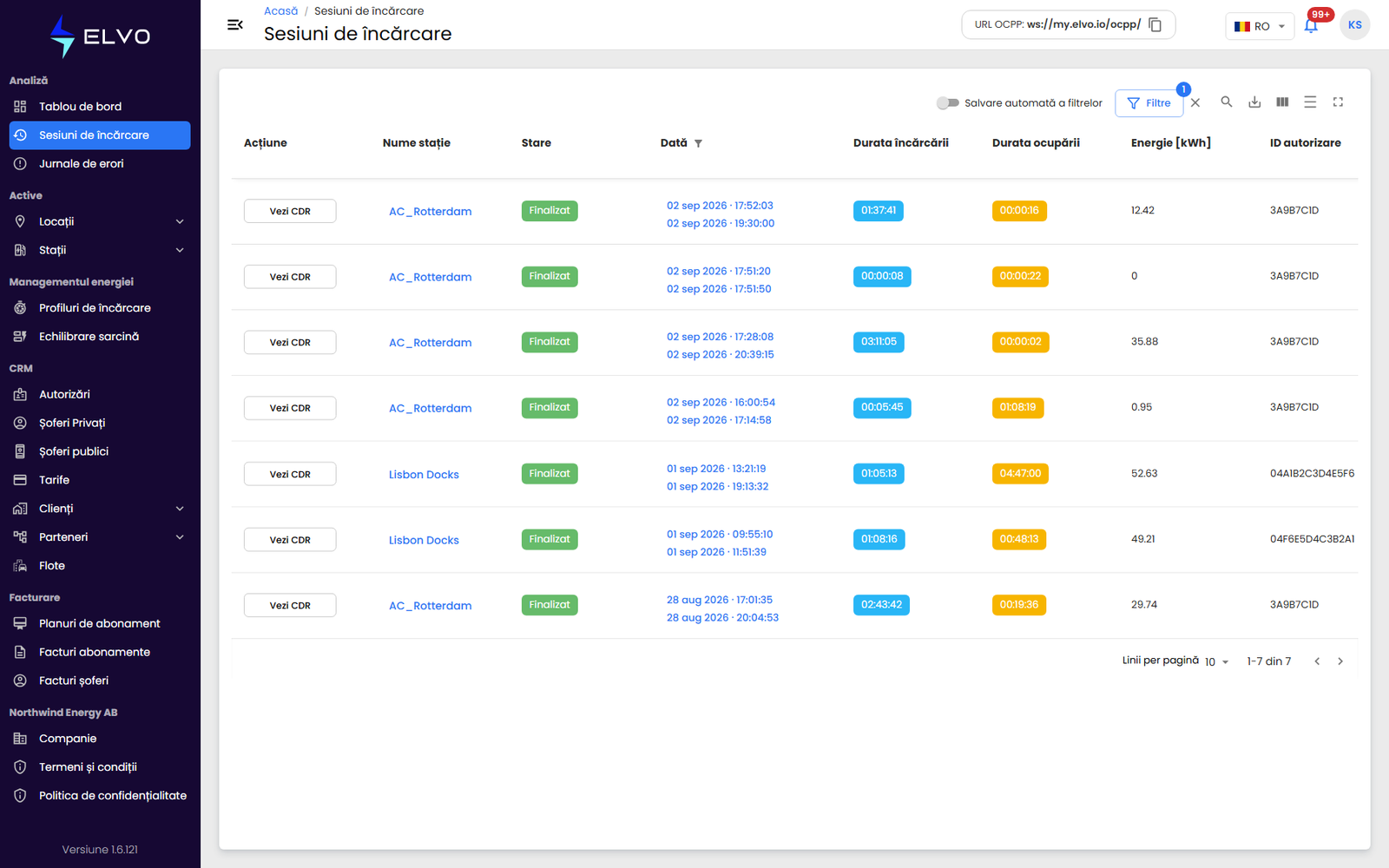Screen dimensions: 1389x868
Task: Open Jurnale de erori
Action: coord(100,164)
